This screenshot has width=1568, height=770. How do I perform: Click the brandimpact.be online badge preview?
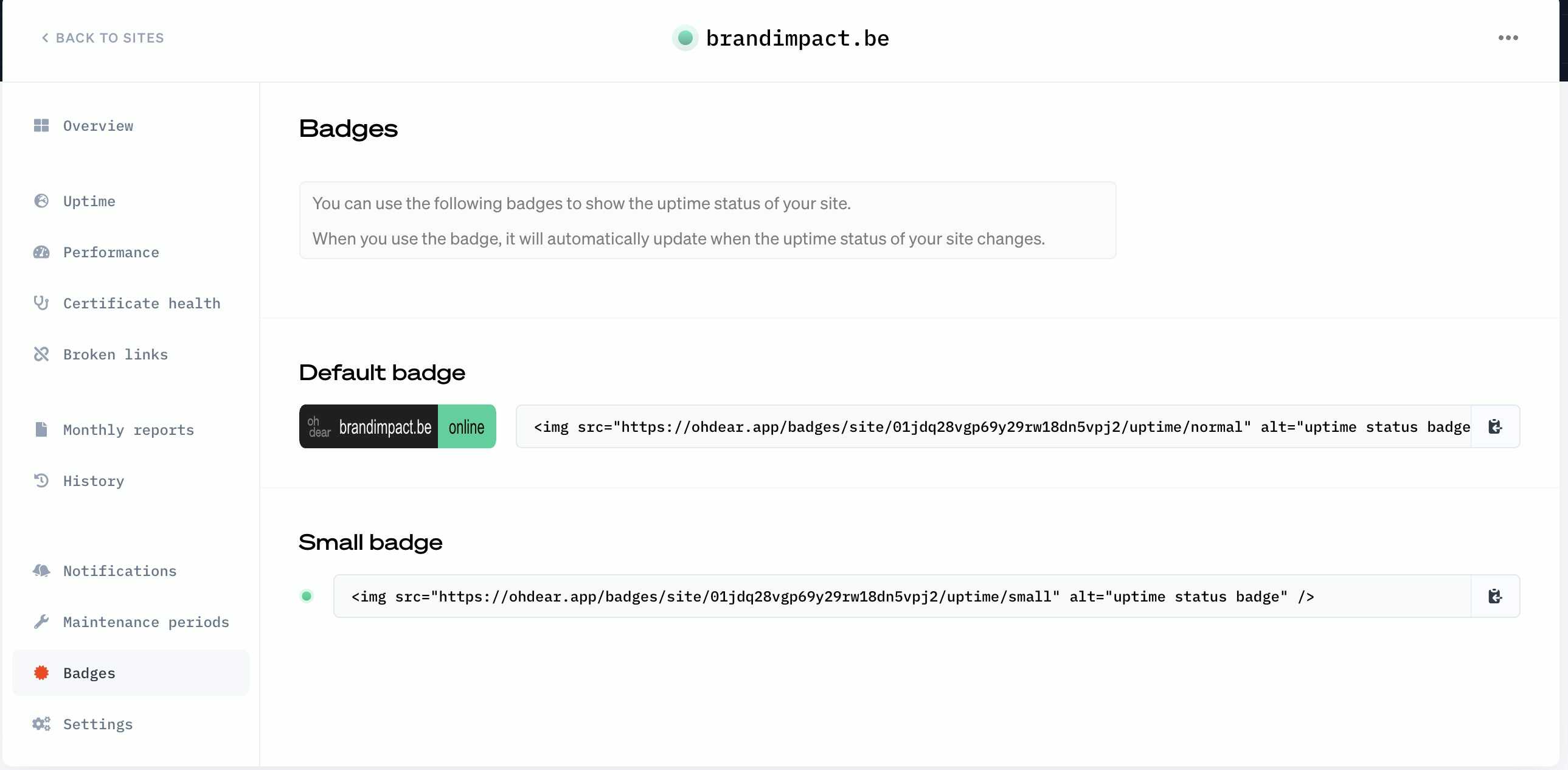coord(398,427)
